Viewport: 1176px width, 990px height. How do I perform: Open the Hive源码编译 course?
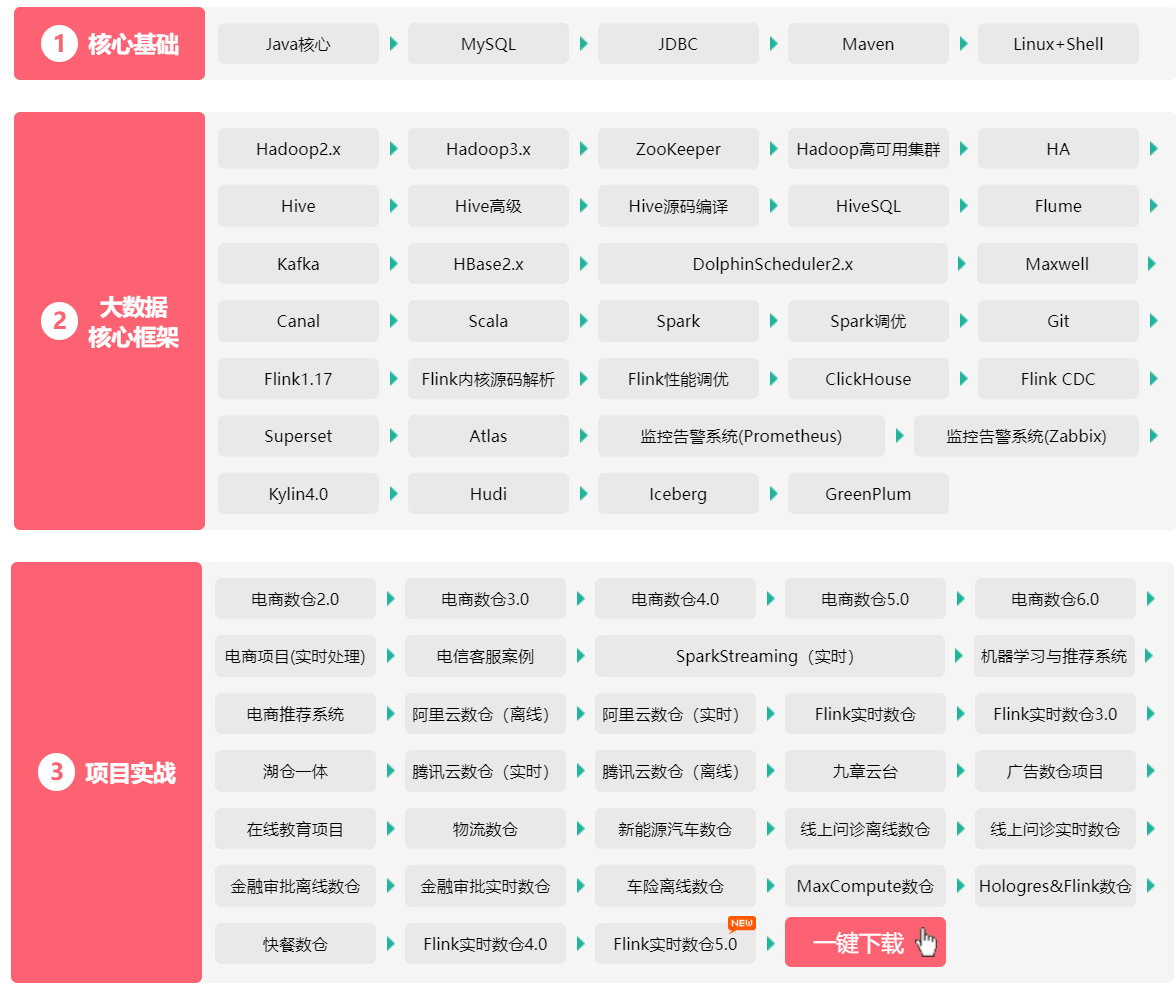tap(678, 207)
